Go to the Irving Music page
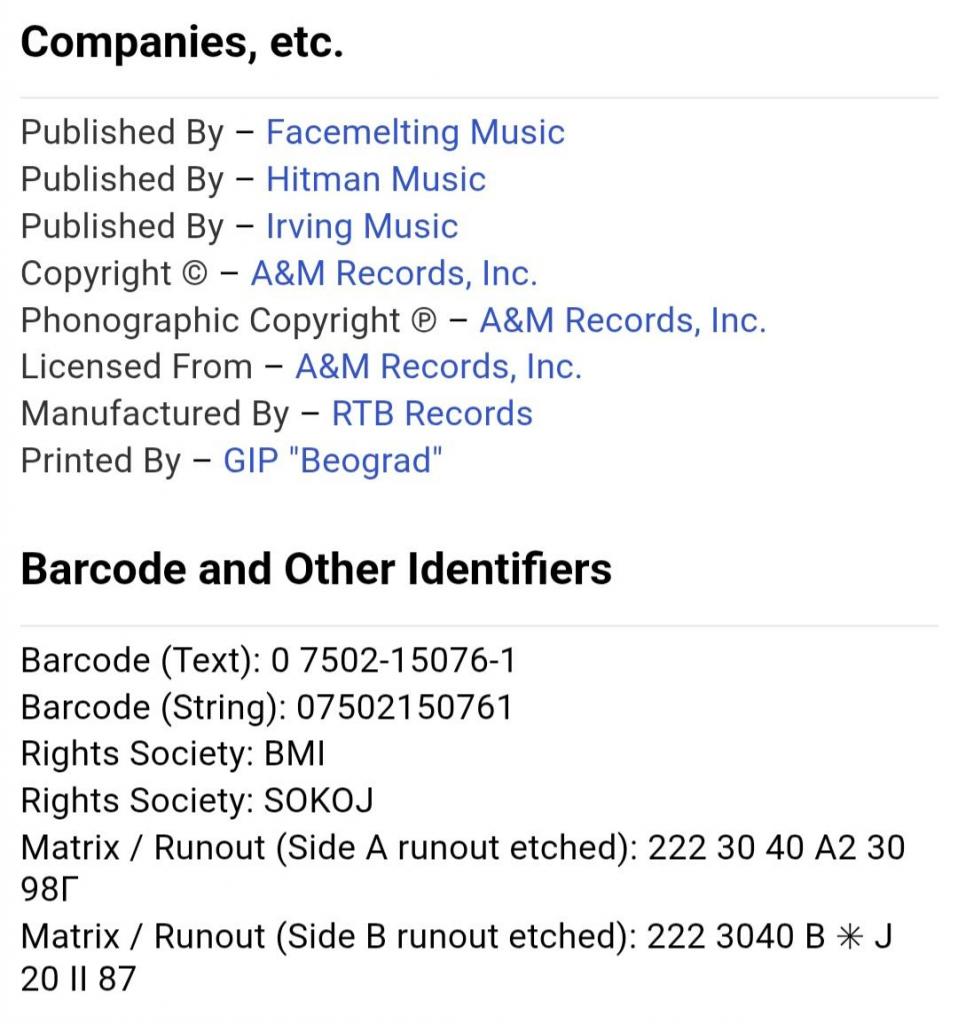Viewport: 958px width, 1024px height. (x=361, y=226)
